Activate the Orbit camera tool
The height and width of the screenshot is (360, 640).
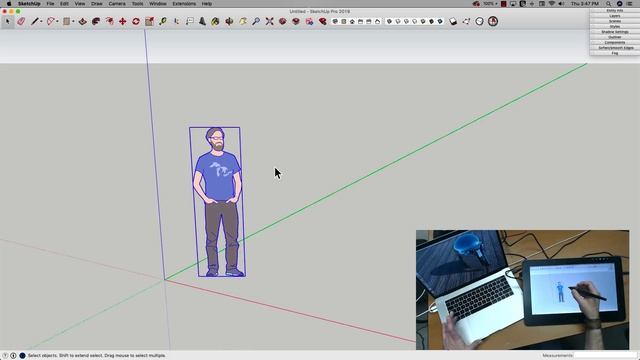[x=229, y=21]
